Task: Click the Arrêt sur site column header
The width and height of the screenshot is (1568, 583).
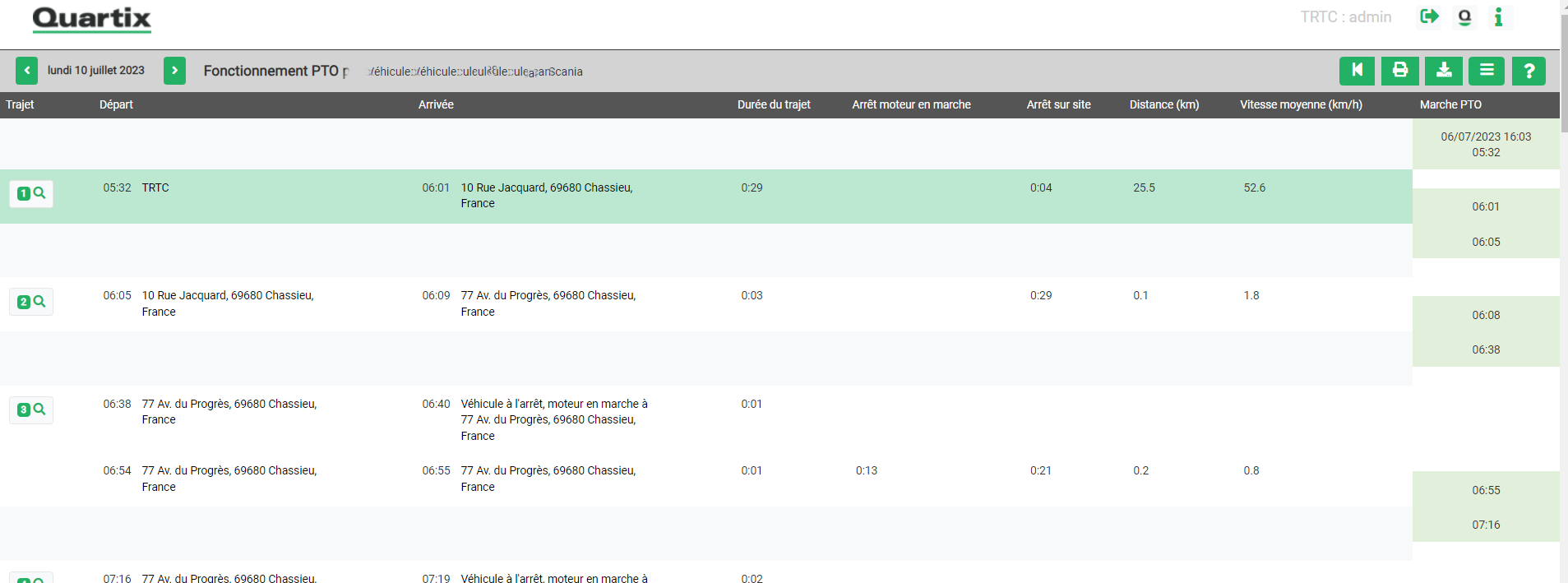Action: (1058, 104)
